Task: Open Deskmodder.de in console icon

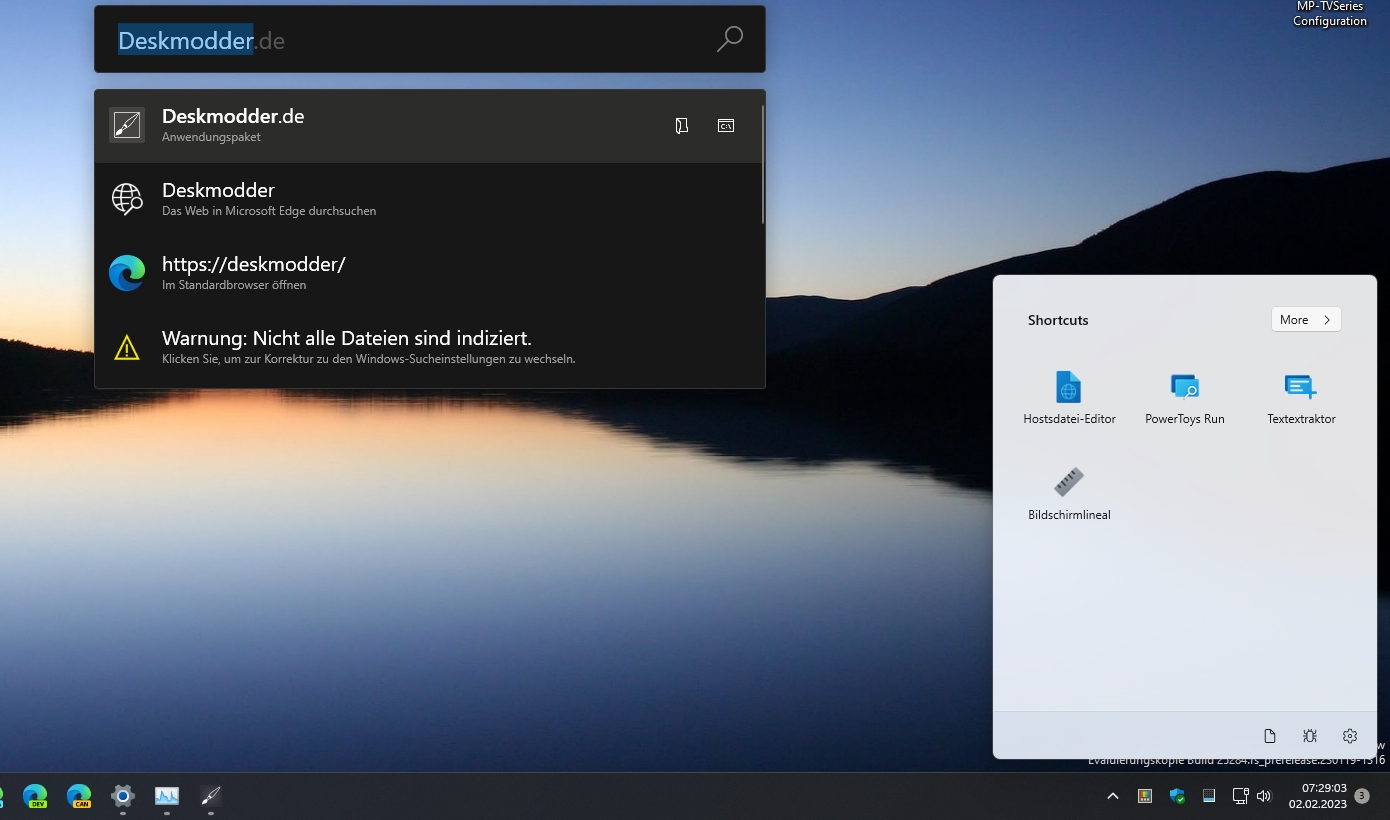Action: click(726, 126)
